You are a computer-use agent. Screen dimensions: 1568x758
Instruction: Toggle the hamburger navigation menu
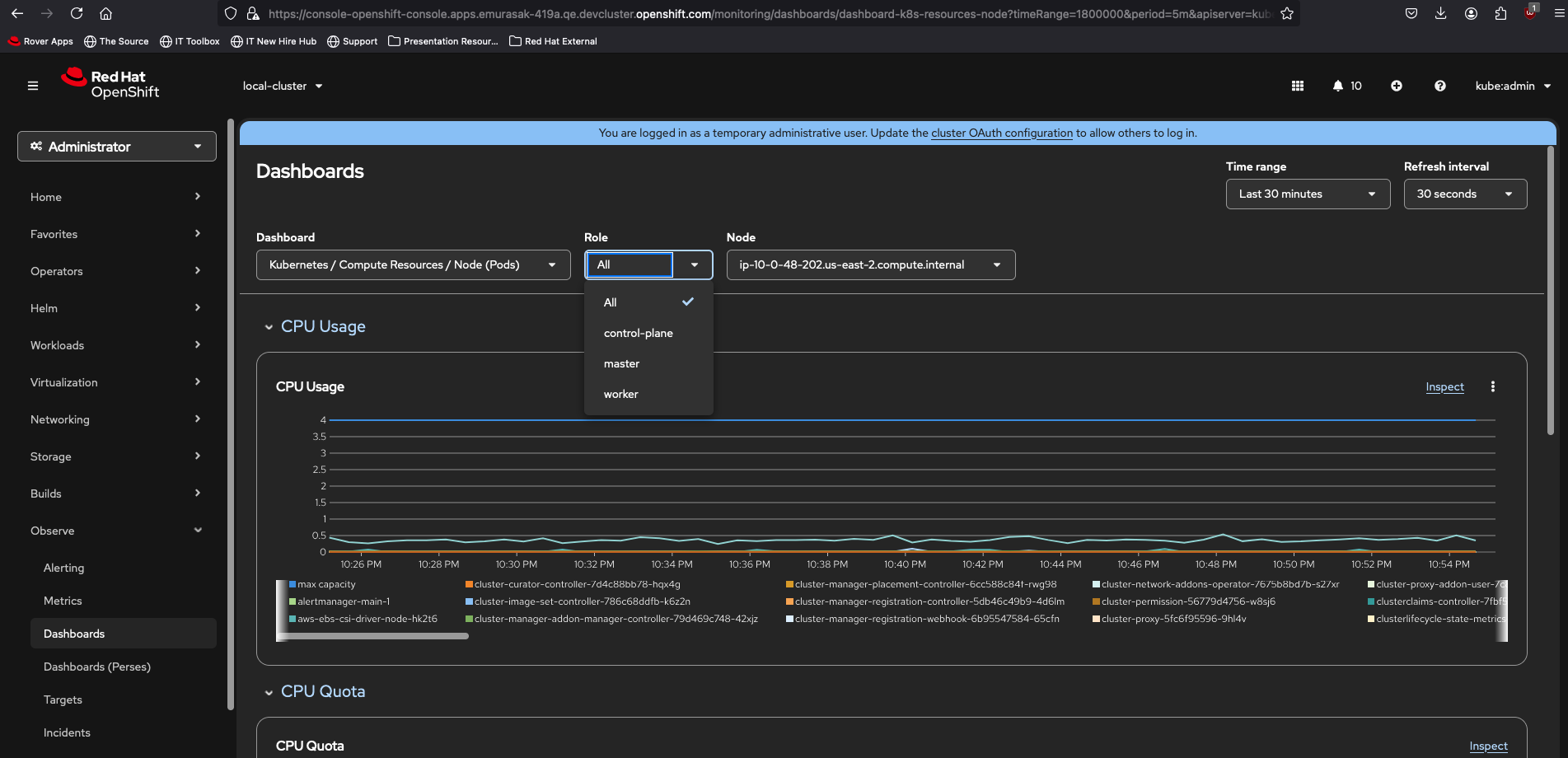tap(33, 86)
